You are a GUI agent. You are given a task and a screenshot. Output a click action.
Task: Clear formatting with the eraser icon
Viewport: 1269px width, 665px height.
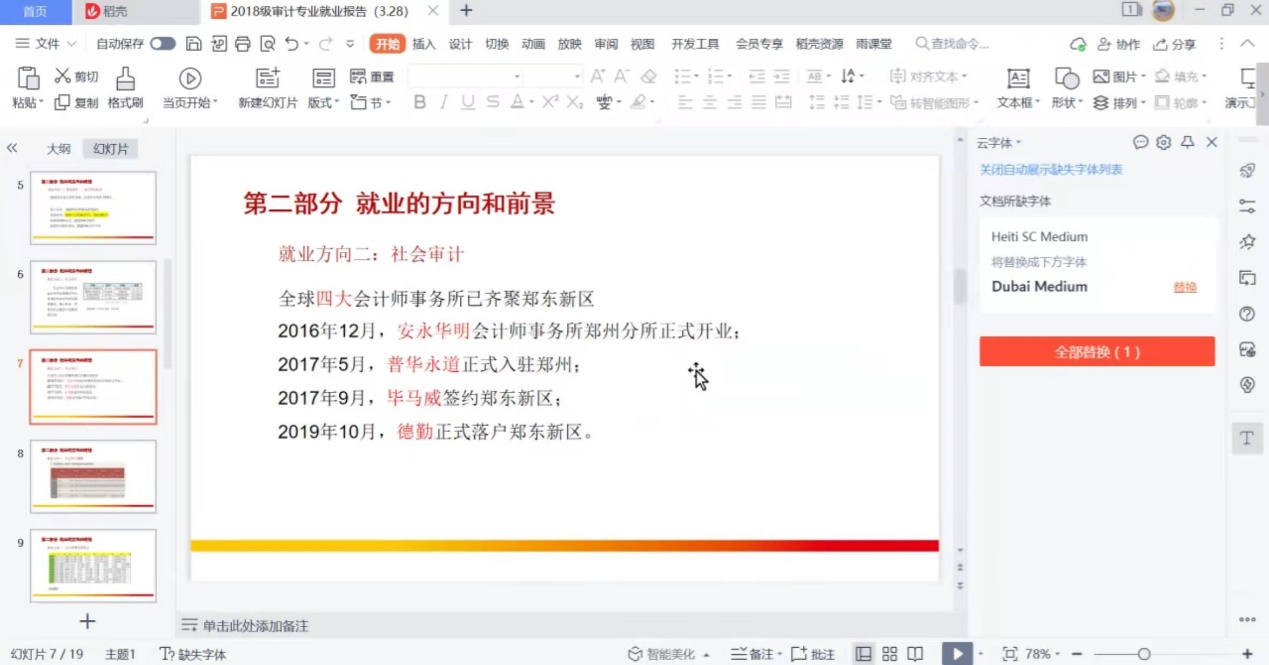point(649,76)
